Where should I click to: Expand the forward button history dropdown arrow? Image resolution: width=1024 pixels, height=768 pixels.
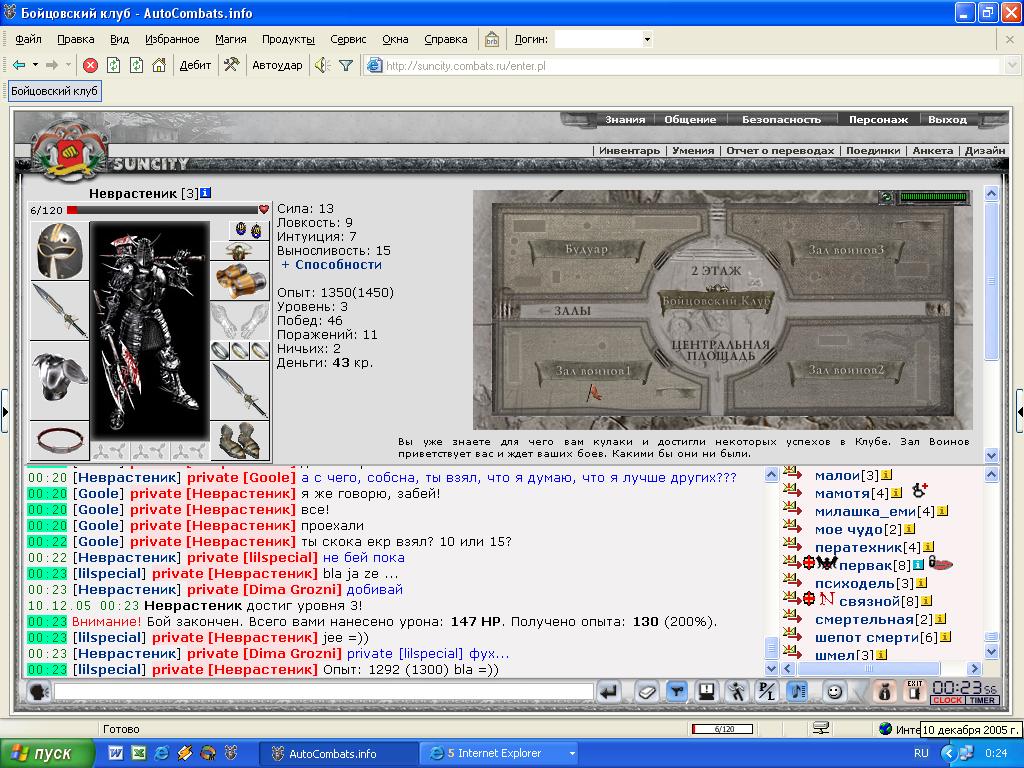(x=68, y=65)
